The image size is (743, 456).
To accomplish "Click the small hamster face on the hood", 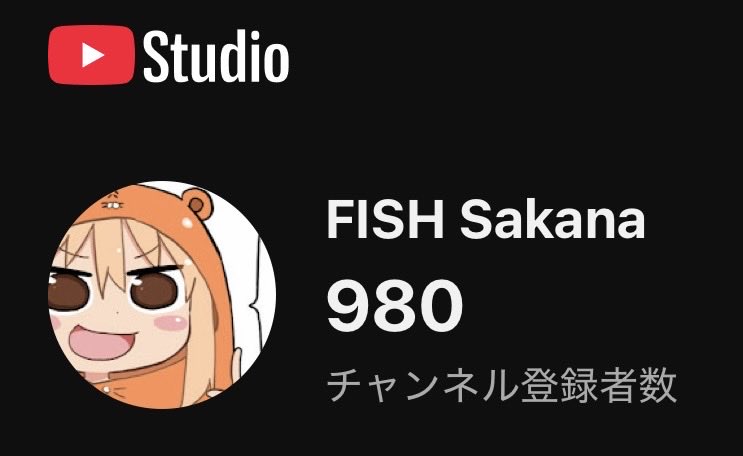I will [112, 200].
